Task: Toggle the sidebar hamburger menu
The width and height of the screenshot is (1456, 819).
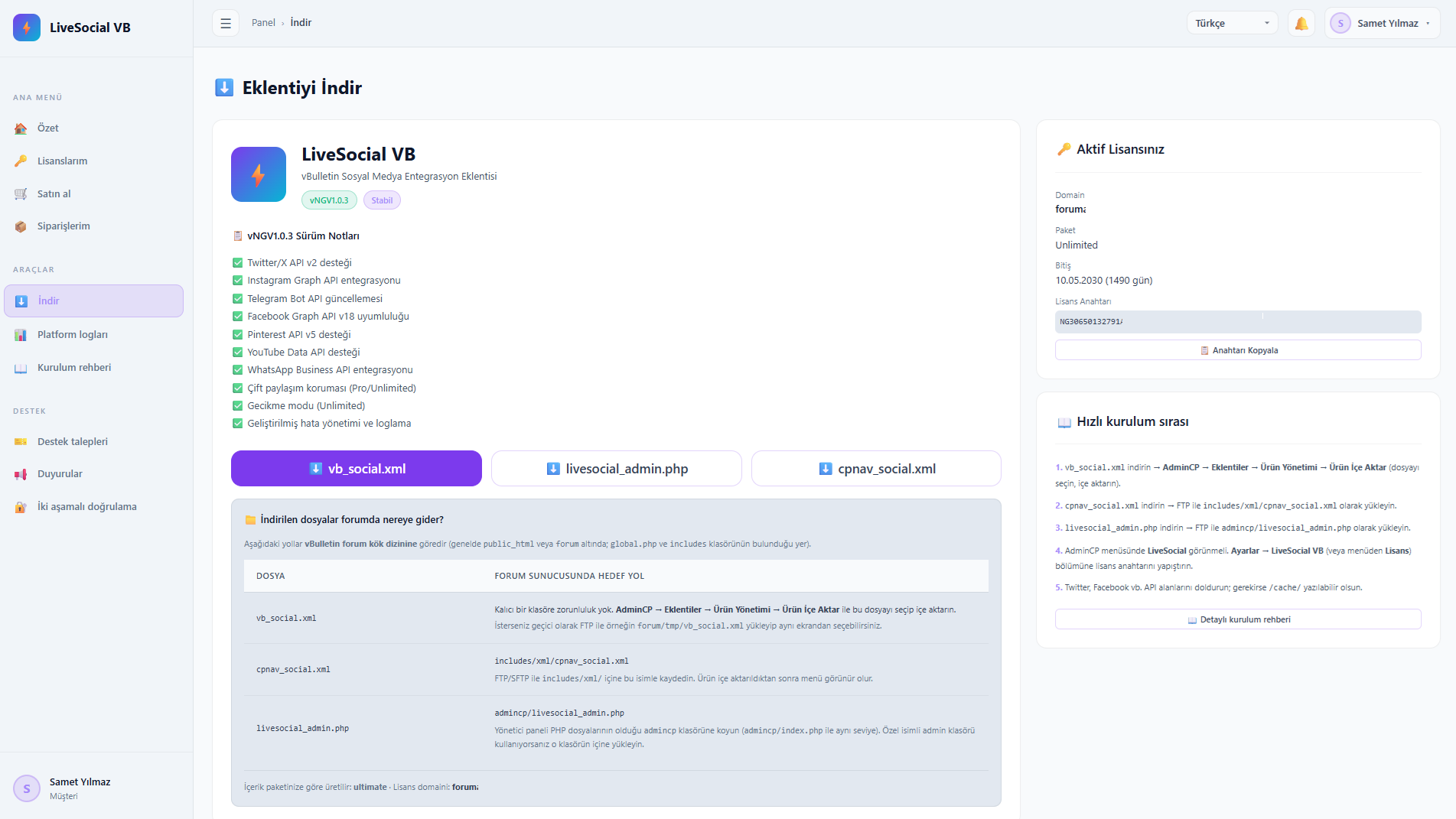Action: (226, 23)
